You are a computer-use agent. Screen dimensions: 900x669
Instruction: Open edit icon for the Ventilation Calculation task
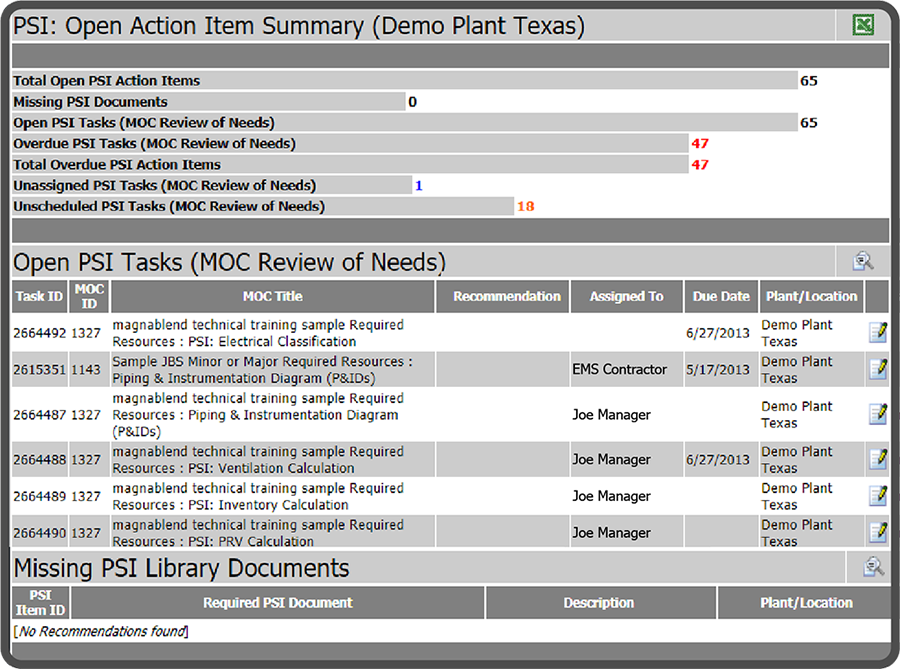click(878, 459)
